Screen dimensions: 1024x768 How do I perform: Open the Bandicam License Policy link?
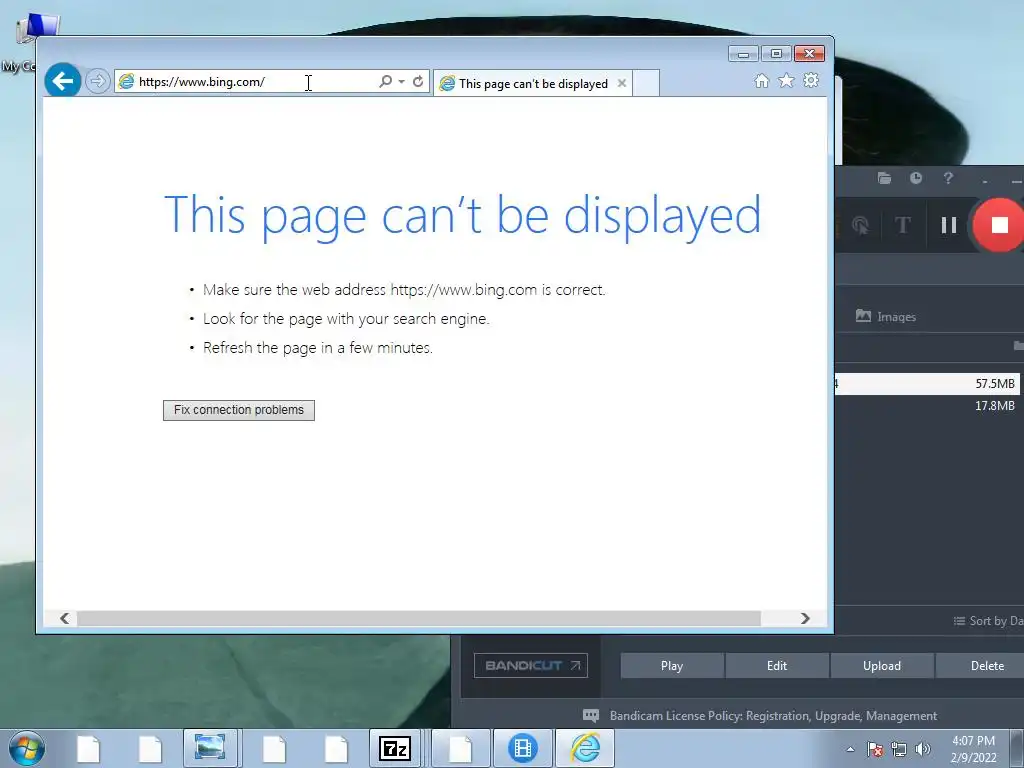[x=773, y=716]
